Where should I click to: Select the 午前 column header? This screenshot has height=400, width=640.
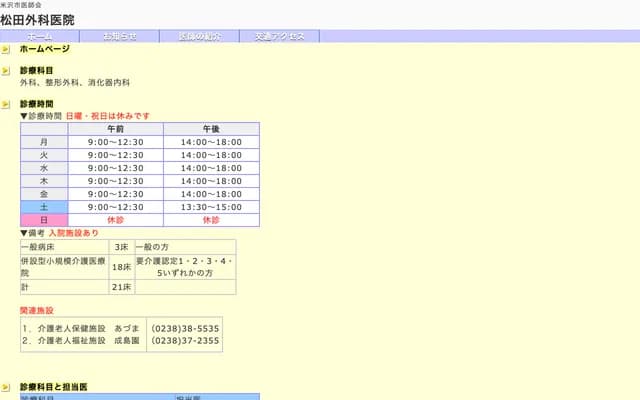pos(116,129)
